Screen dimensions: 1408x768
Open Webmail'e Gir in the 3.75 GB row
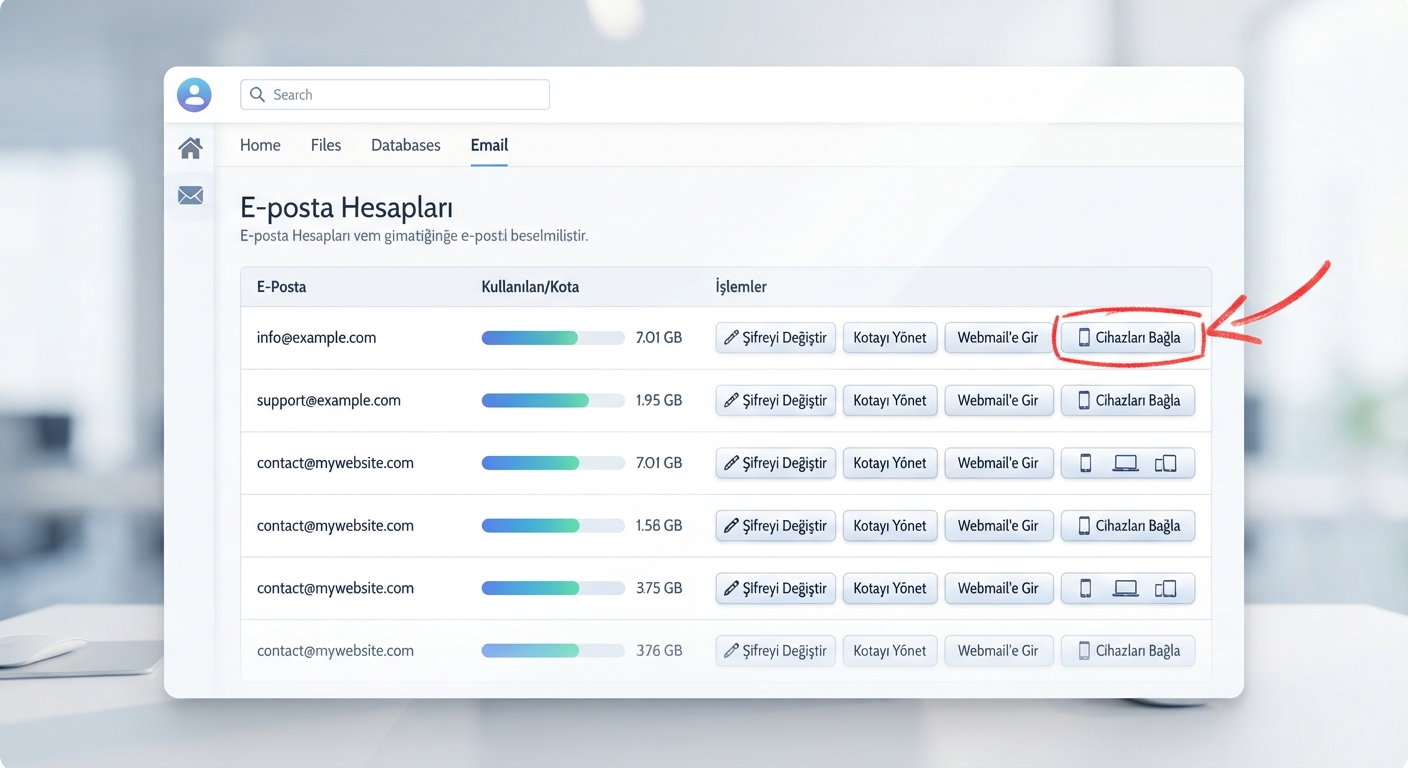pos(999,588)
